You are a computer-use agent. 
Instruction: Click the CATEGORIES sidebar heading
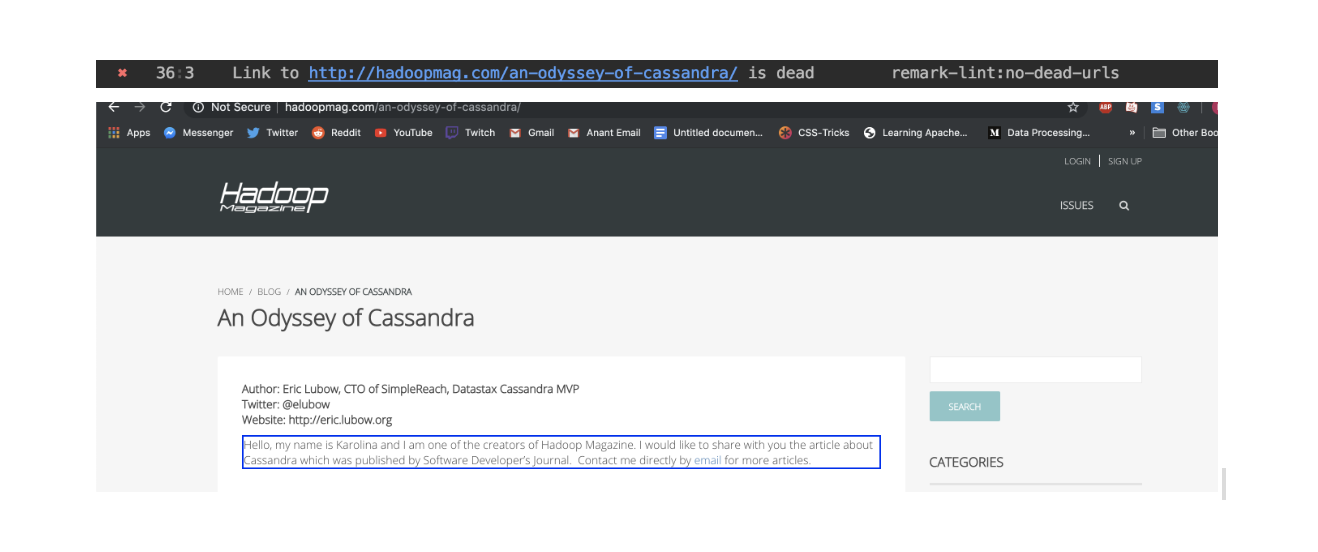pyautogui.click(x=966, y=462)
